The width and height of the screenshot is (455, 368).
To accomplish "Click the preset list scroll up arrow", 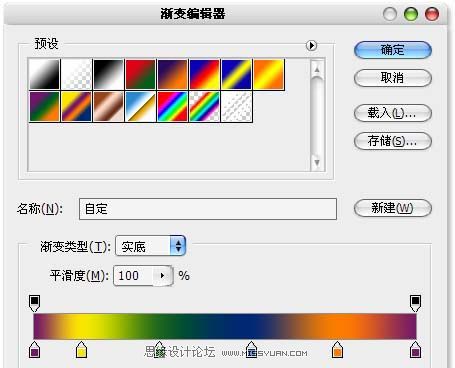I will coord(317,69).
